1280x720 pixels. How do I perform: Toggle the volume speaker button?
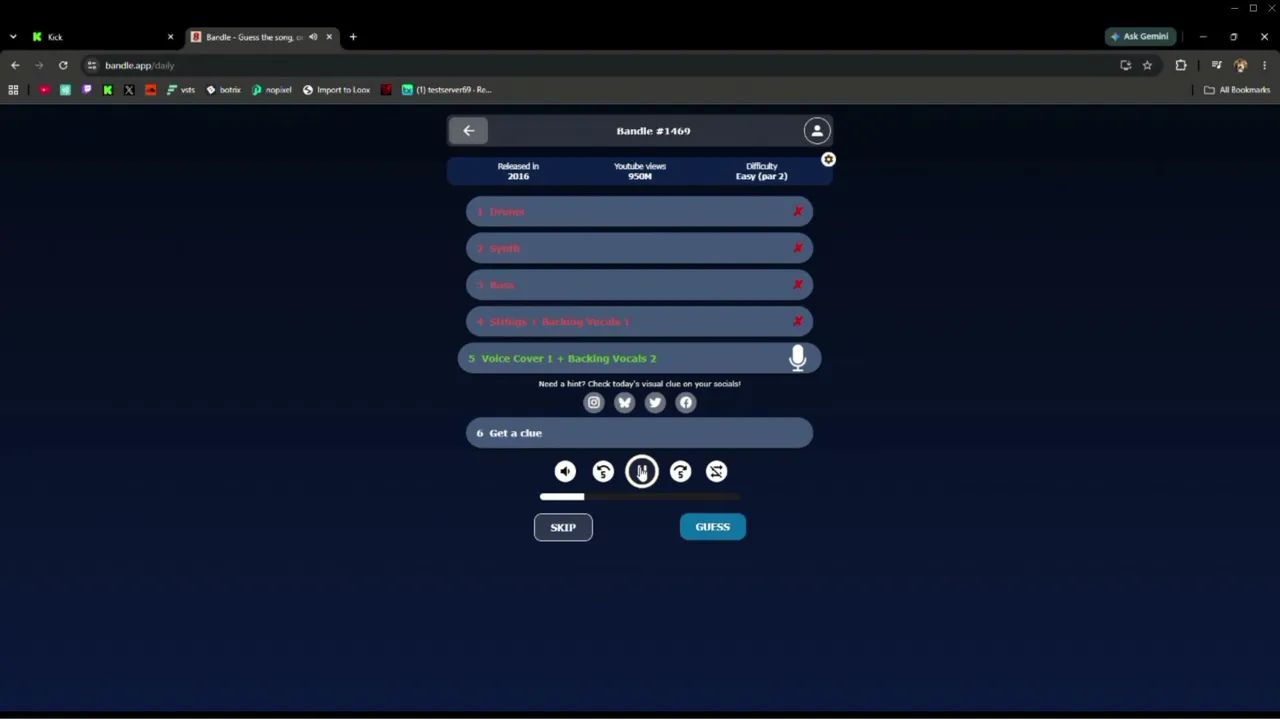tap(566, 472)
